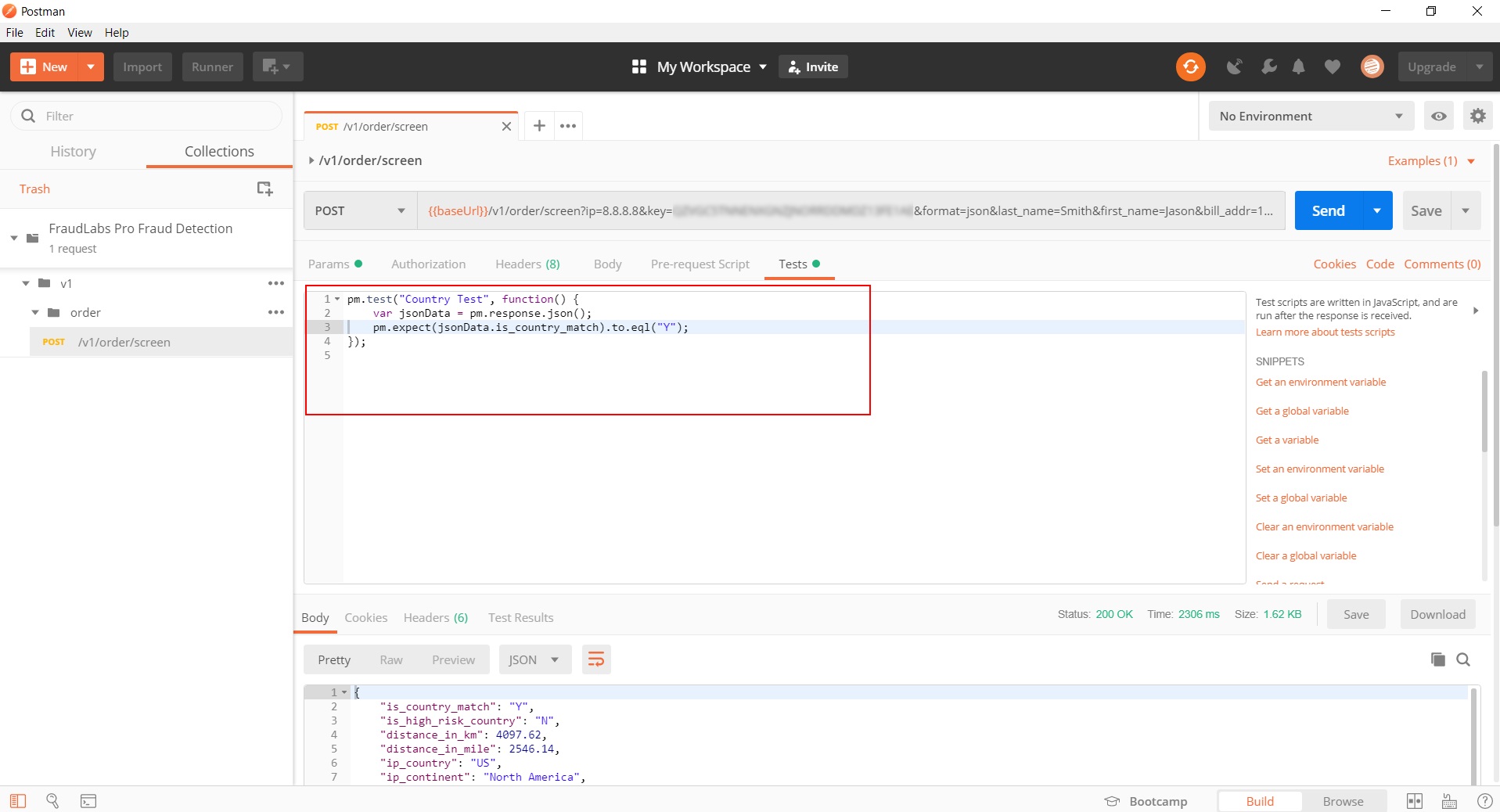Viewport: 1500px width, 812px height.
Task: Click the Send button
Action: pyautogui.click(x=1328, y=210)
